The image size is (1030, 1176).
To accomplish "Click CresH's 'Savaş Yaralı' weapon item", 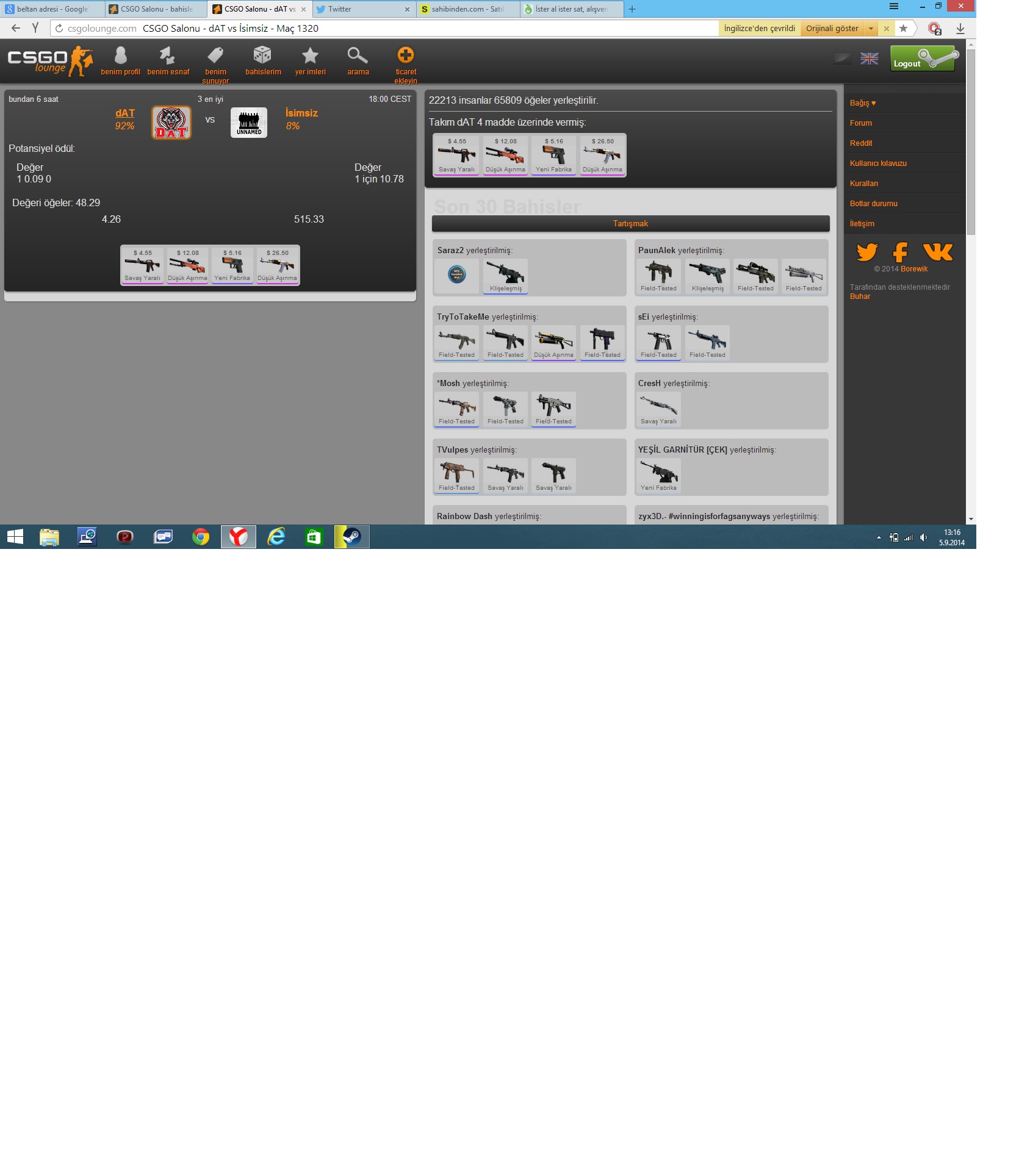I will pyautogui.click(x=658, y=409).
